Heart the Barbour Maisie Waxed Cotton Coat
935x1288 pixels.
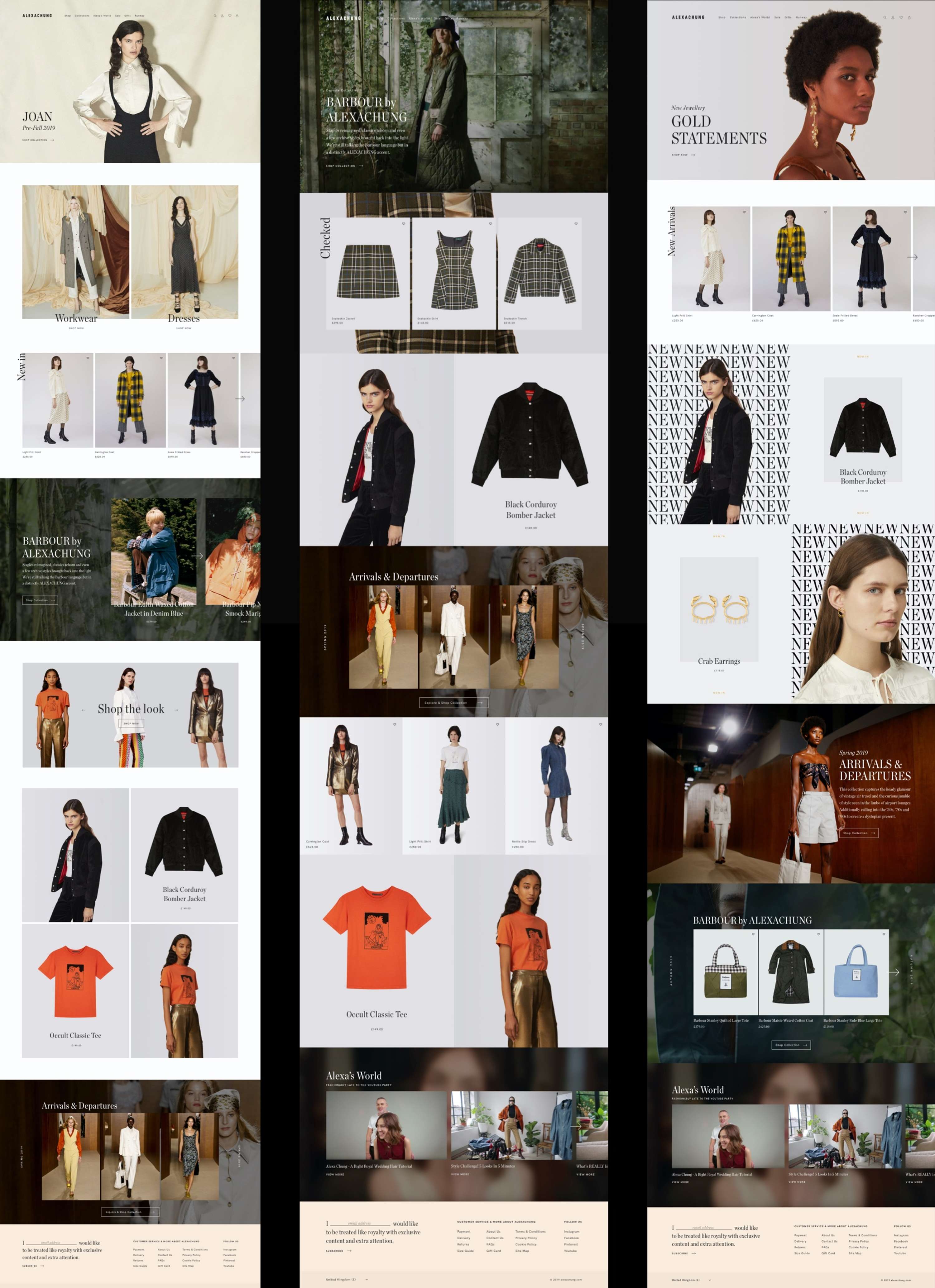(x=818, y=934)
